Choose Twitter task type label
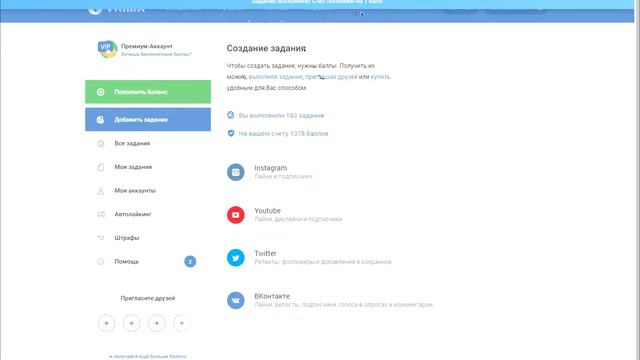The width and height of the screenshot is (640, 360). coord(265,253)
